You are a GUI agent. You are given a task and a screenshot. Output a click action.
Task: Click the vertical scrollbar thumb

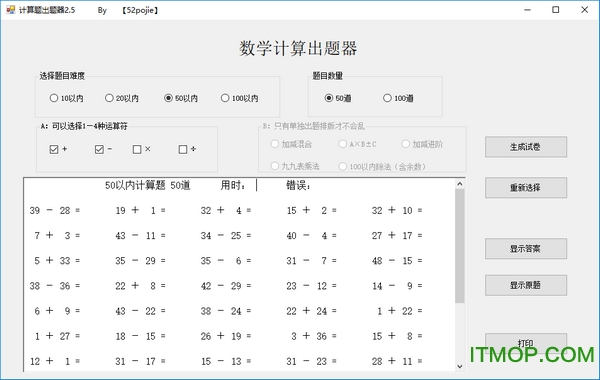pyautogui.click(x=460, y=246)
